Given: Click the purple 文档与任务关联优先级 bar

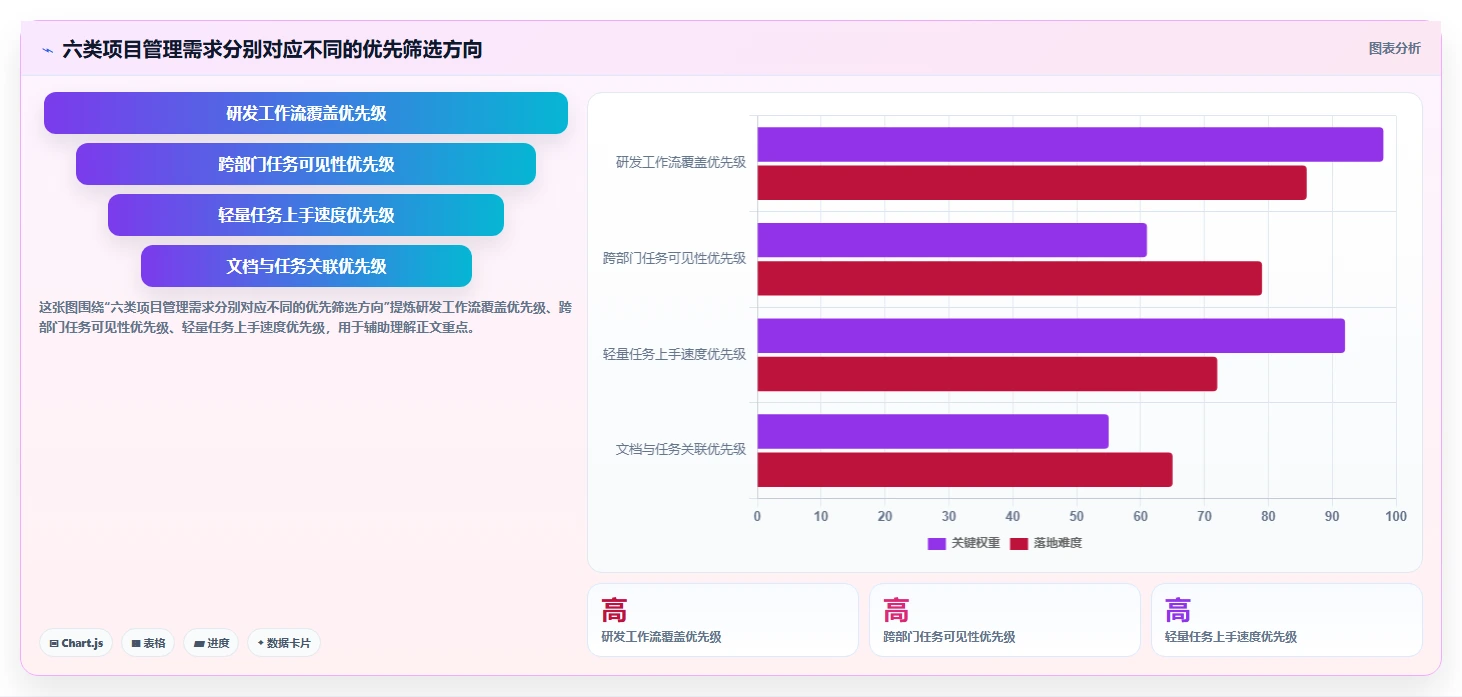Looking at the screenshot, I should [933, 431].
